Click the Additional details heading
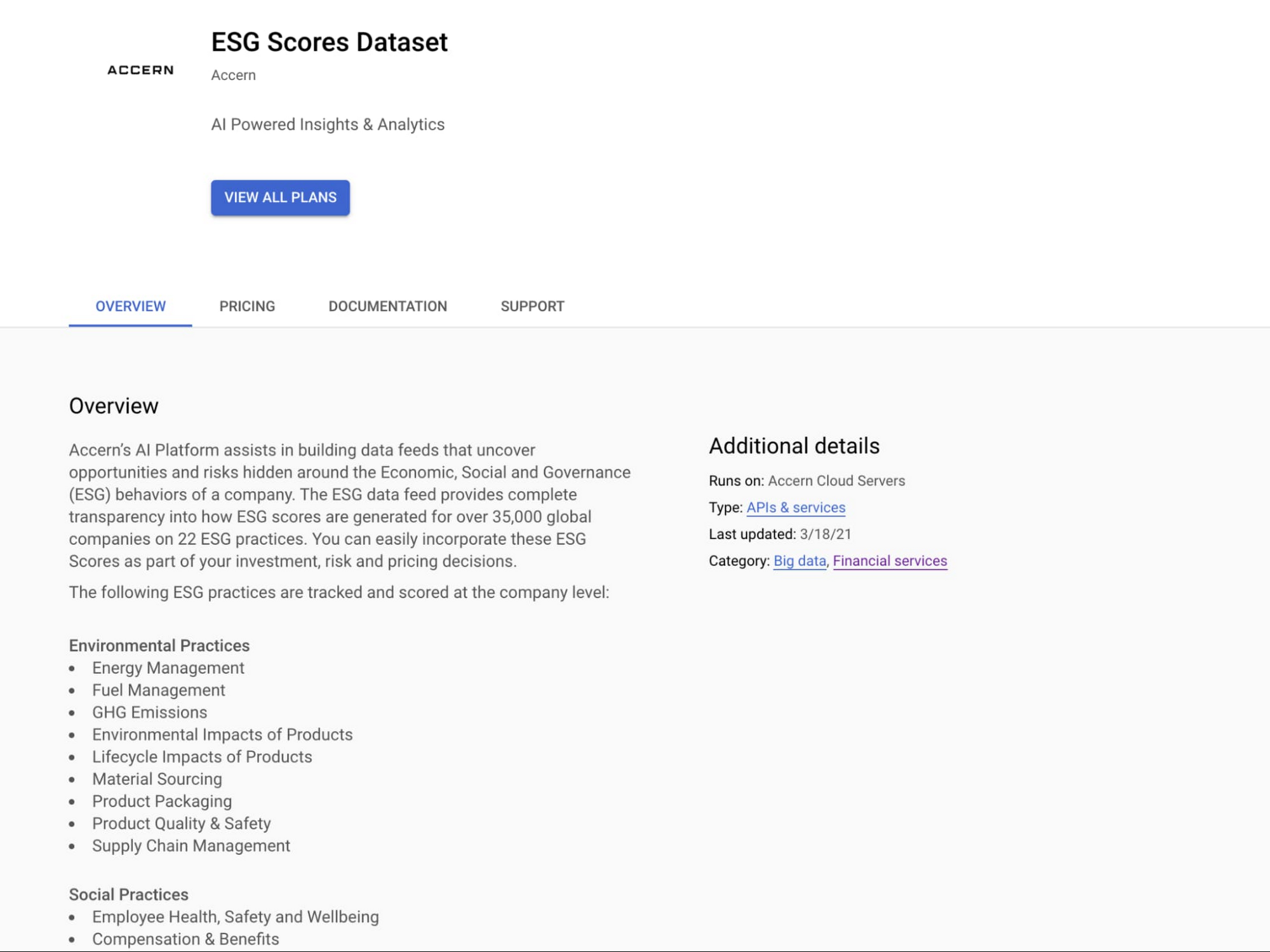1270x952 pixels. (794, 446)
